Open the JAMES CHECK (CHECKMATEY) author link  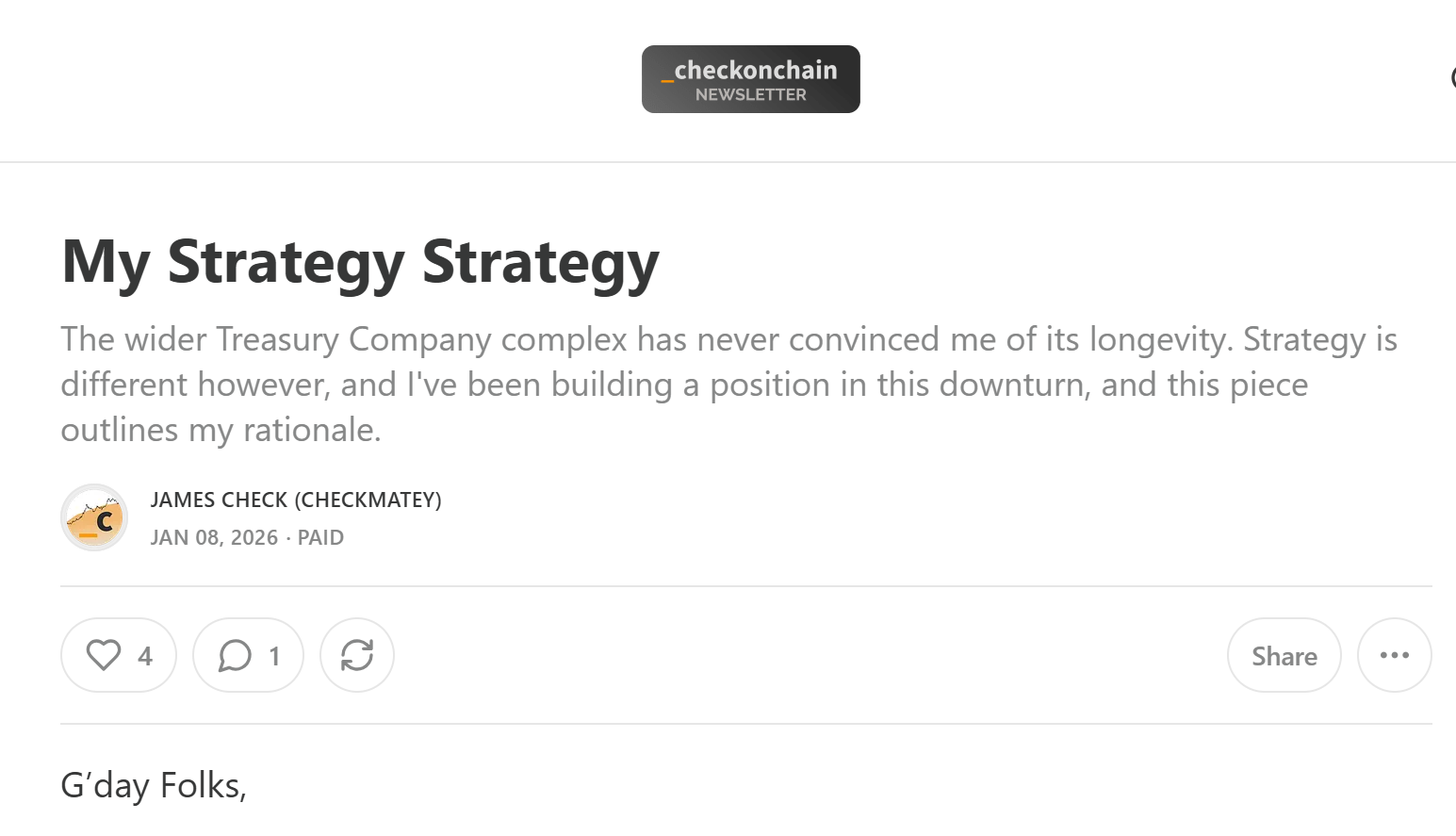(x=296, y=500)
